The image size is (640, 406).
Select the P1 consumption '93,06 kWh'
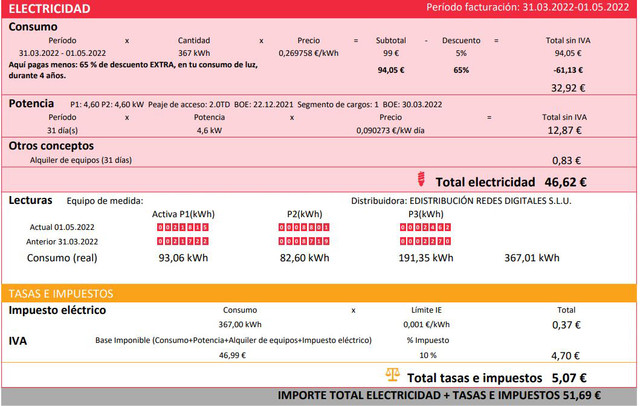[183, 258]
